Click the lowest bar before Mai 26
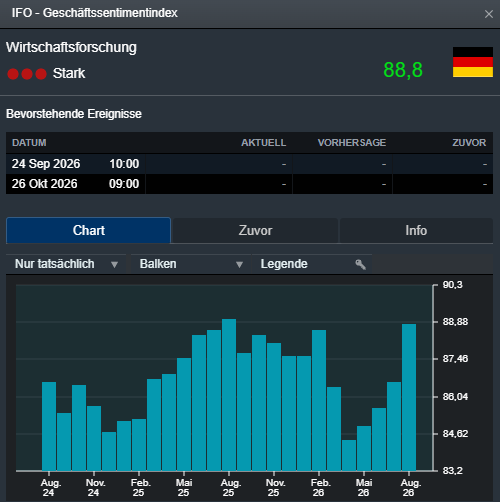Screen dimensions: 500x502 [349, 455]
